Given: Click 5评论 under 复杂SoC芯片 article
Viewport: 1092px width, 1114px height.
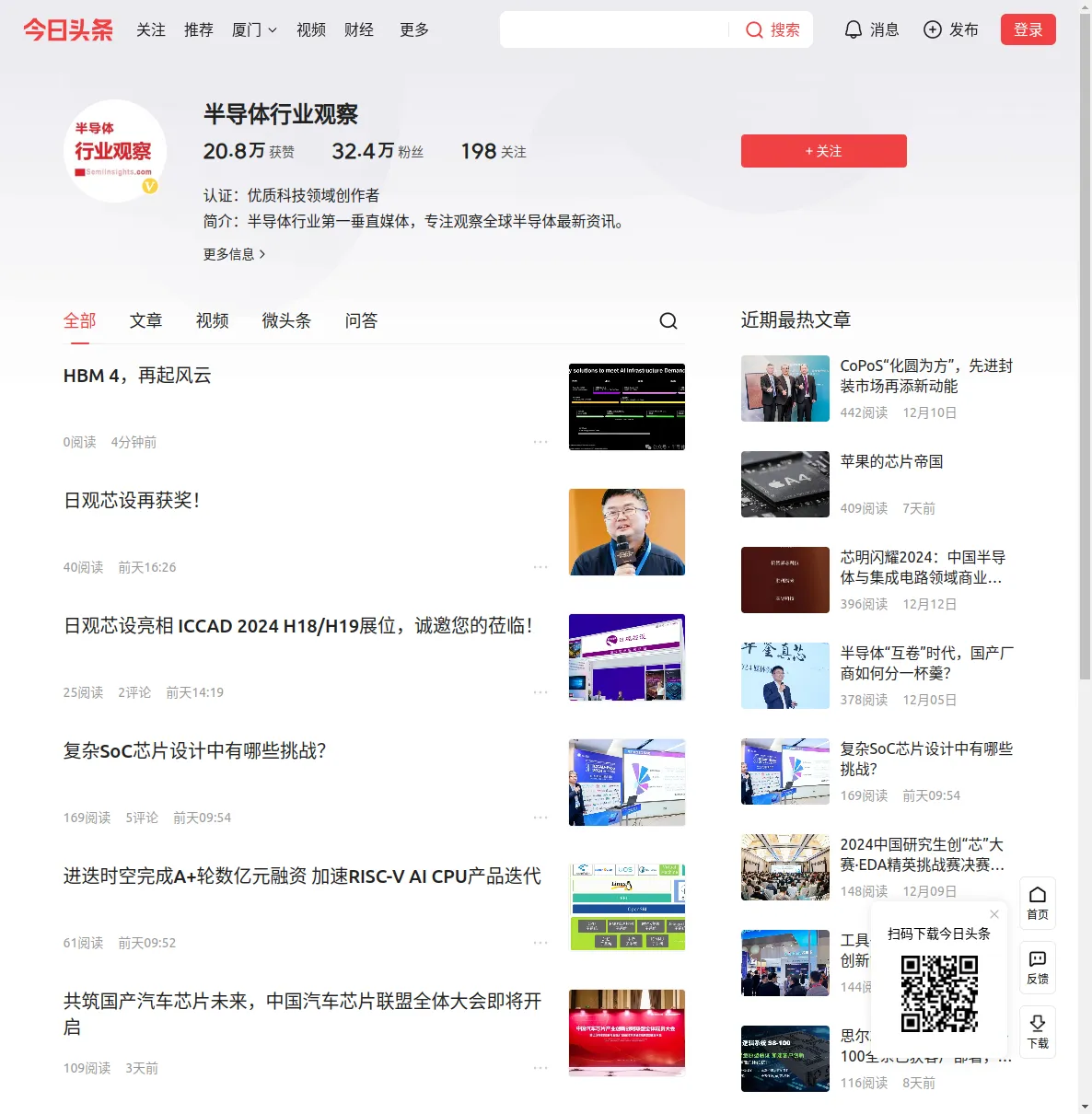Looking at the screenshot, I should pyautogui.click(x=142, y=818).
